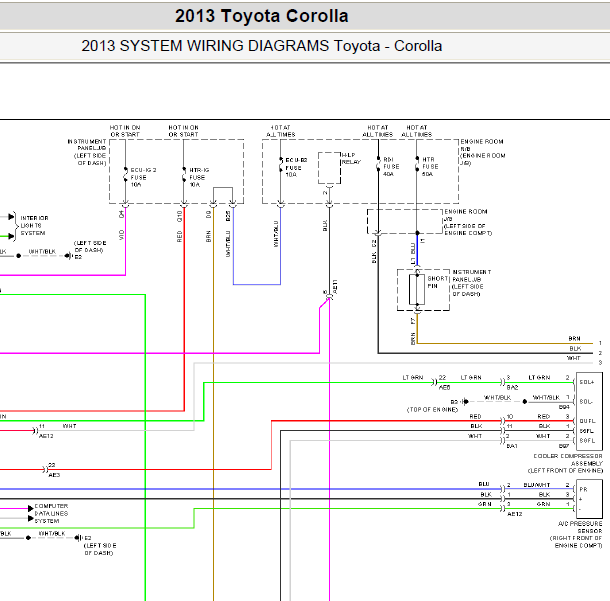The image size is (610, 601).
Task: Select the RDI fuse 40A label
Action: 391,166
